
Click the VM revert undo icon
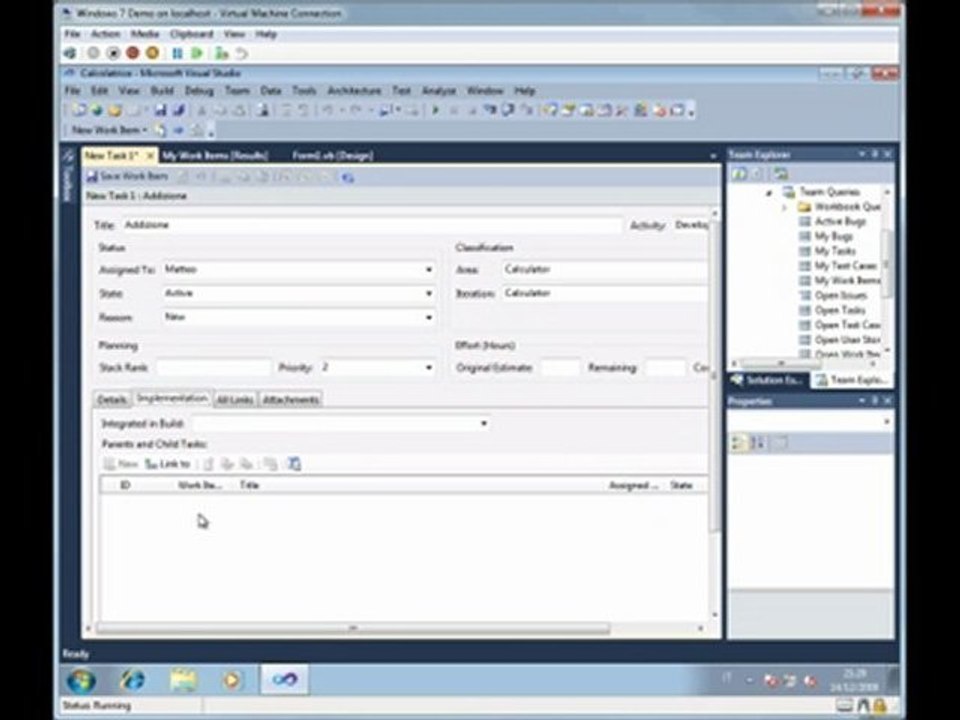(x=242, y=54)
